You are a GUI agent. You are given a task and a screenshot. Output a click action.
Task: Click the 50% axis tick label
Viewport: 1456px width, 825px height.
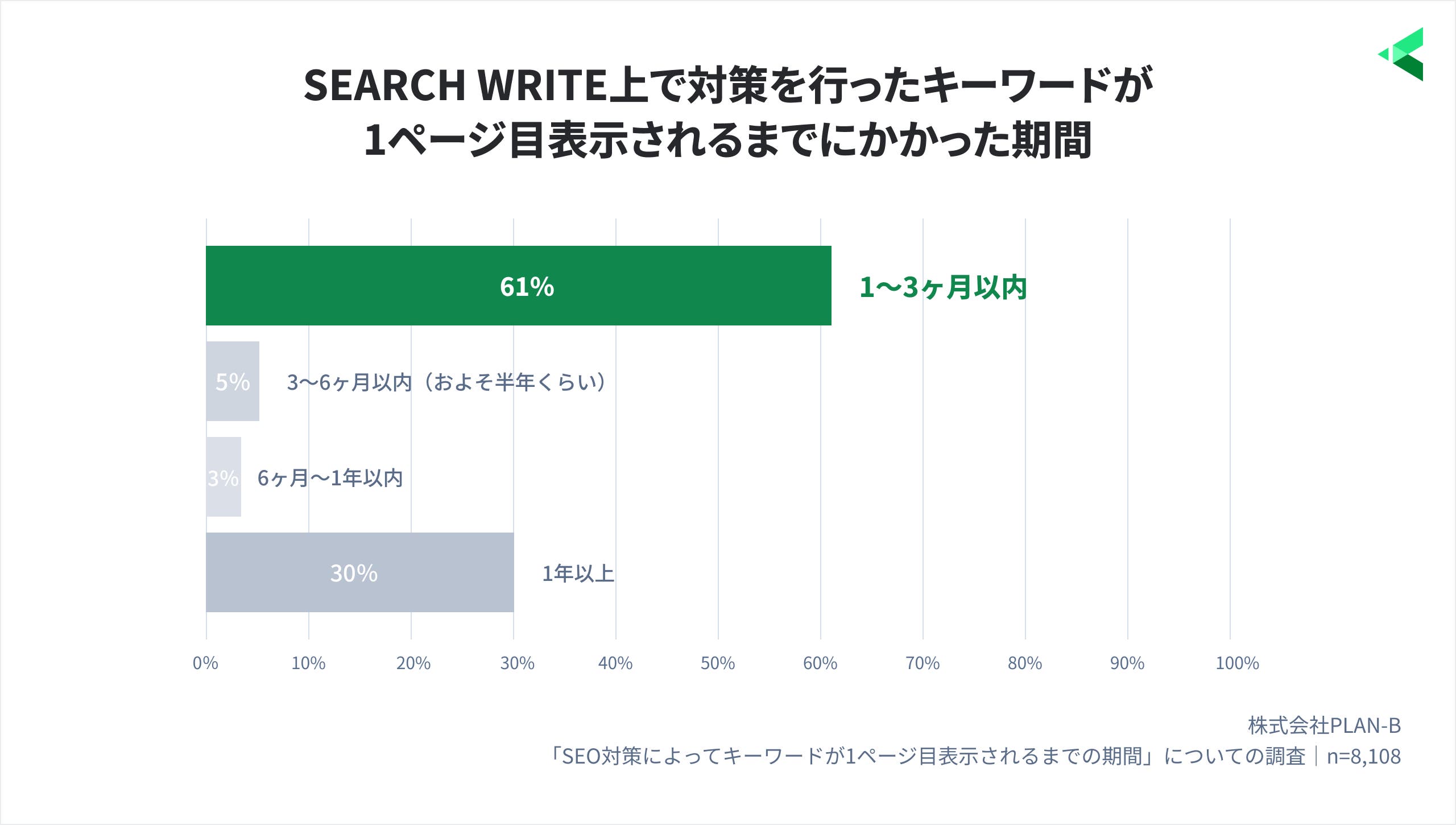pos(718,663)
